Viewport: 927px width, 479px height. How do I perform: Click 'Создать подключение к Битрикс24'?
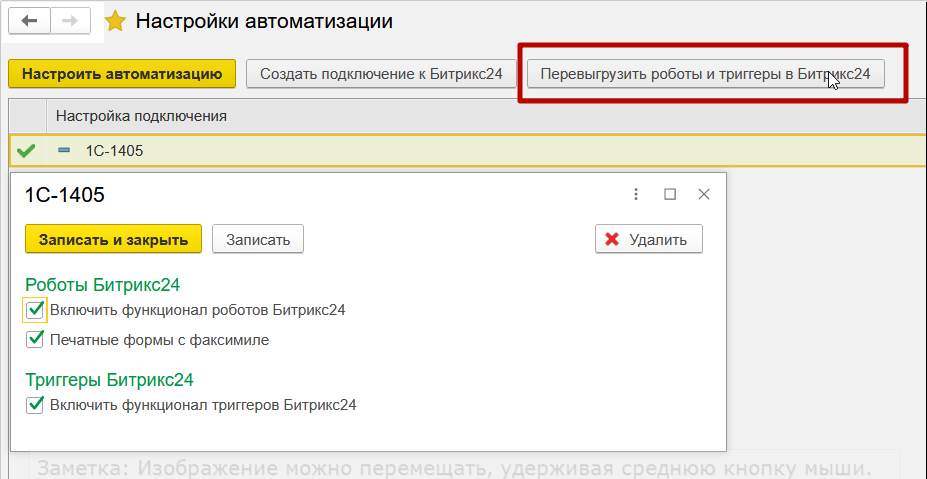coord(381,74)
